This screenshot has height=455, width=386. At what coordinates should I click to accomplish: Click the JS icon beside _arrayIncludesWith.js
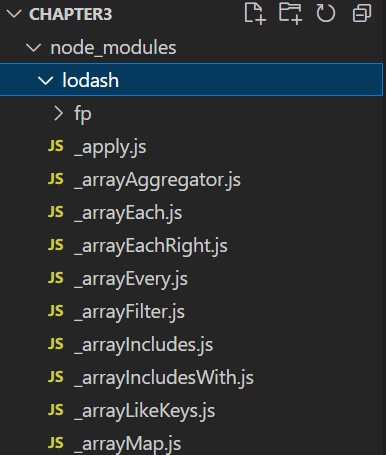(x=56, y=377)
